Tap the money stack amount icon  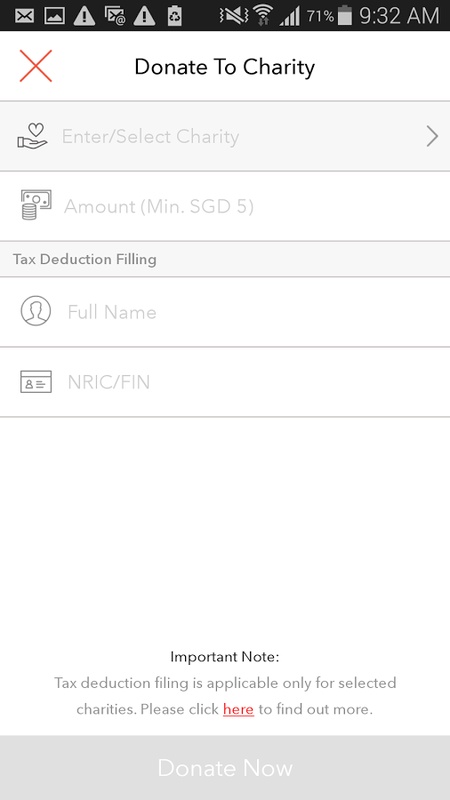click(36, 205)
